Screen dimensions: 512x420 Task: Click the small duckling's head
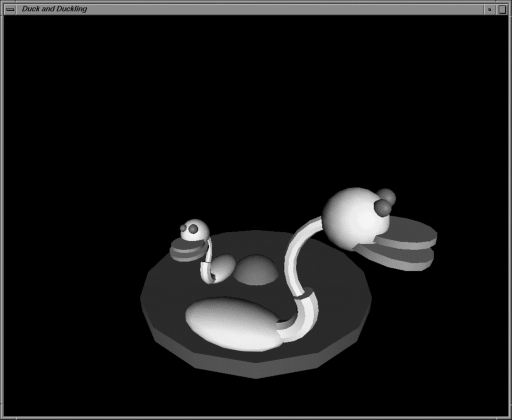(x=195, y=230)
